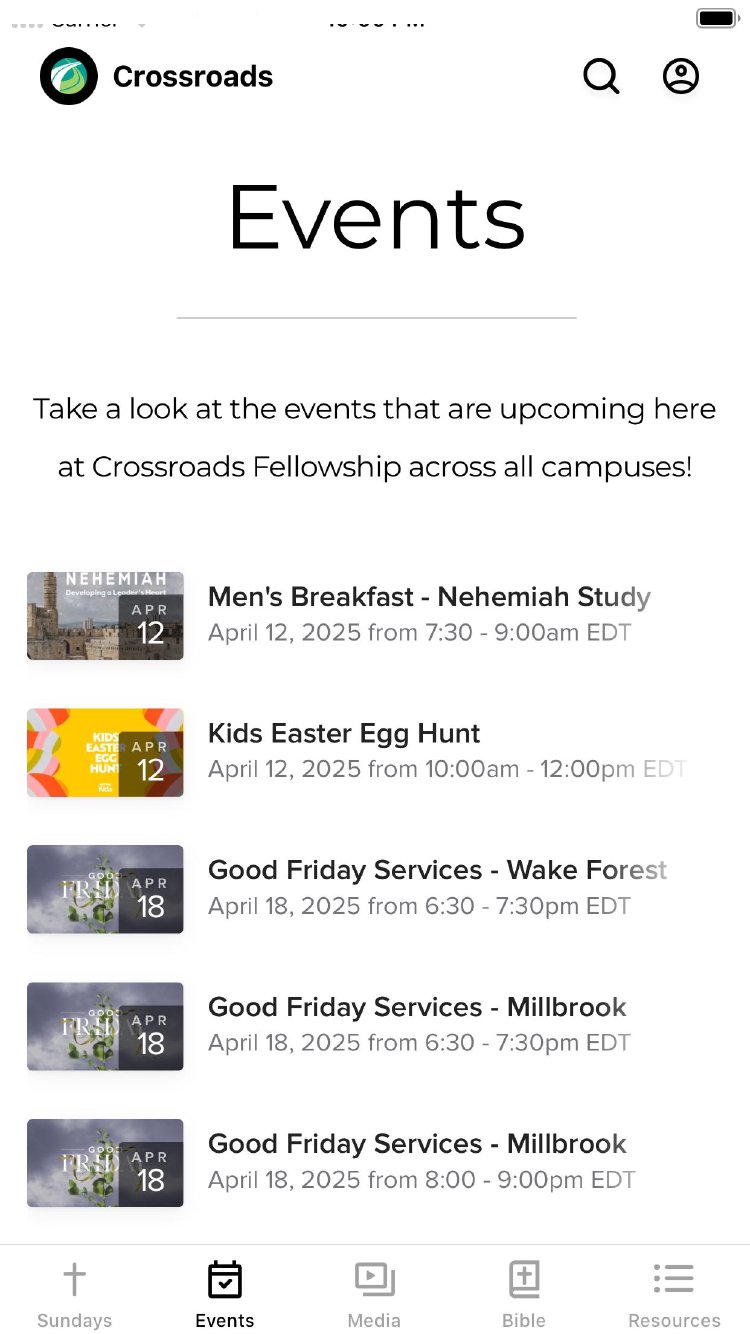Open Good Friday Services - Wake Forest

437,871
